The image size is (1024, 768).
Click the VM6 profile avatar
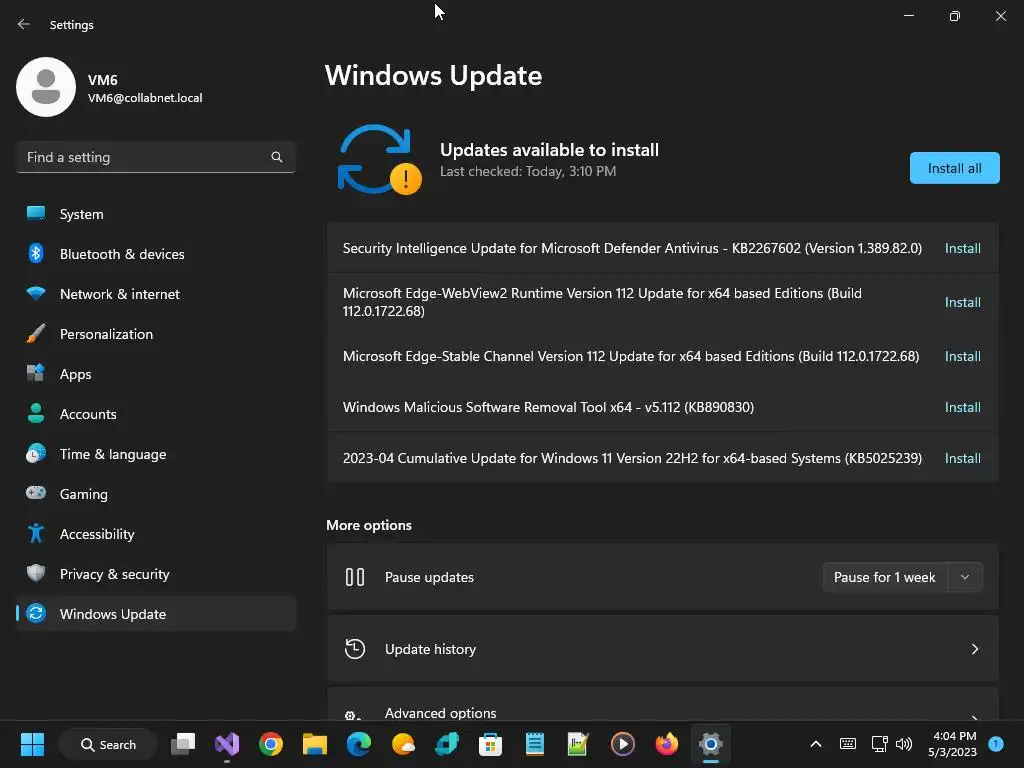click(46, 87)
